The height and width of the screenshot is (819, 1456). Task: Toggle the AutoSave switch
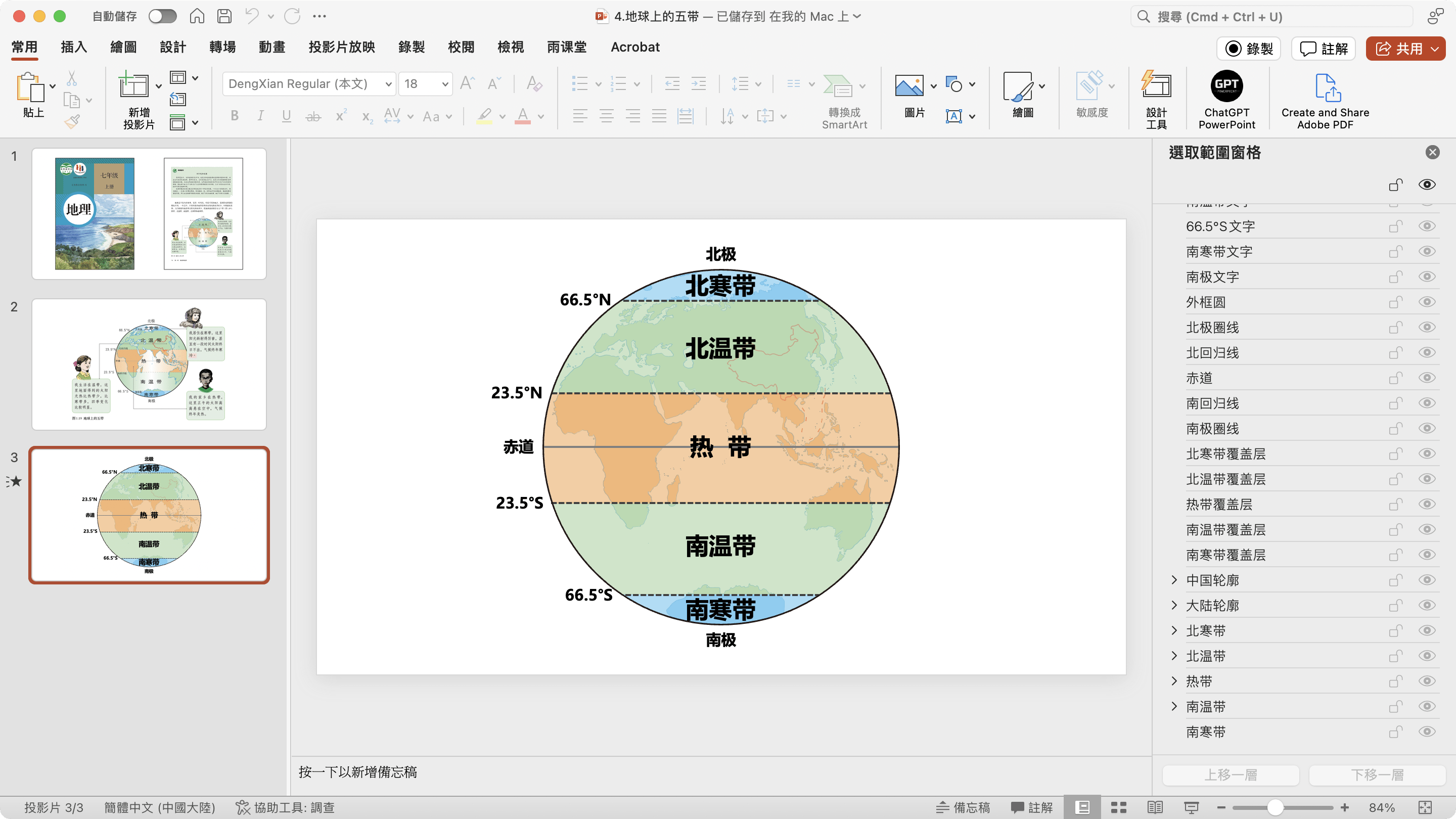pos(162,16)
